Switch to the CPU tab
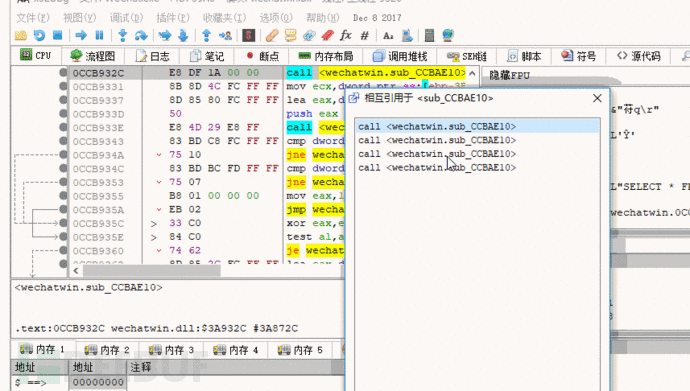690x391 pixels. coord(36,55)
